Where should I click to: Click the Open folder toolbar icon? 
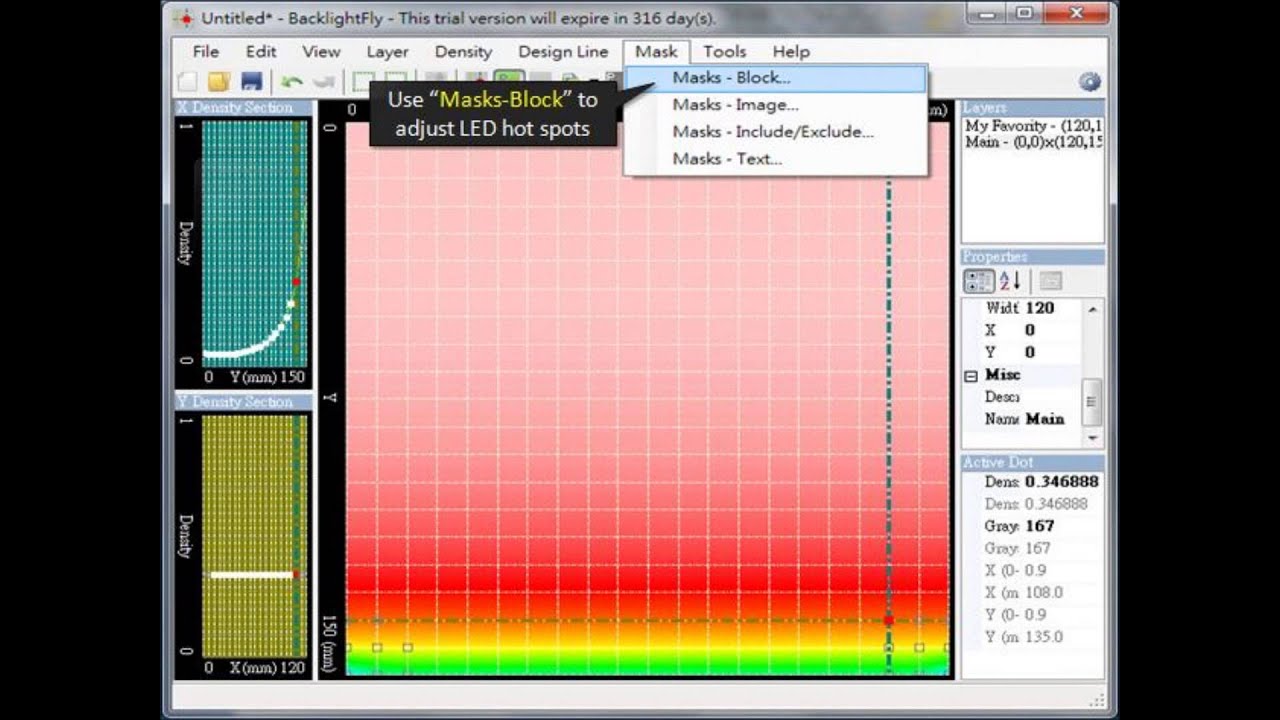pyautogui.click(x=219, y=82)
